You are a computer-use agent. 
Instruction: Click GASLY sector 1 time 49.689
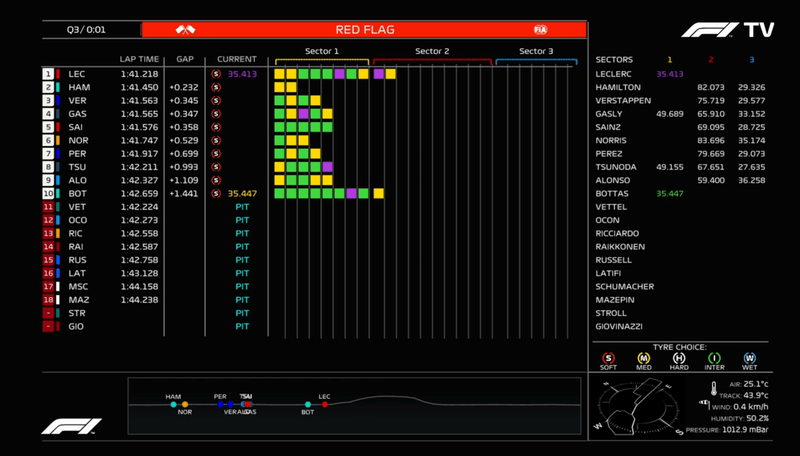click(670, 114)
